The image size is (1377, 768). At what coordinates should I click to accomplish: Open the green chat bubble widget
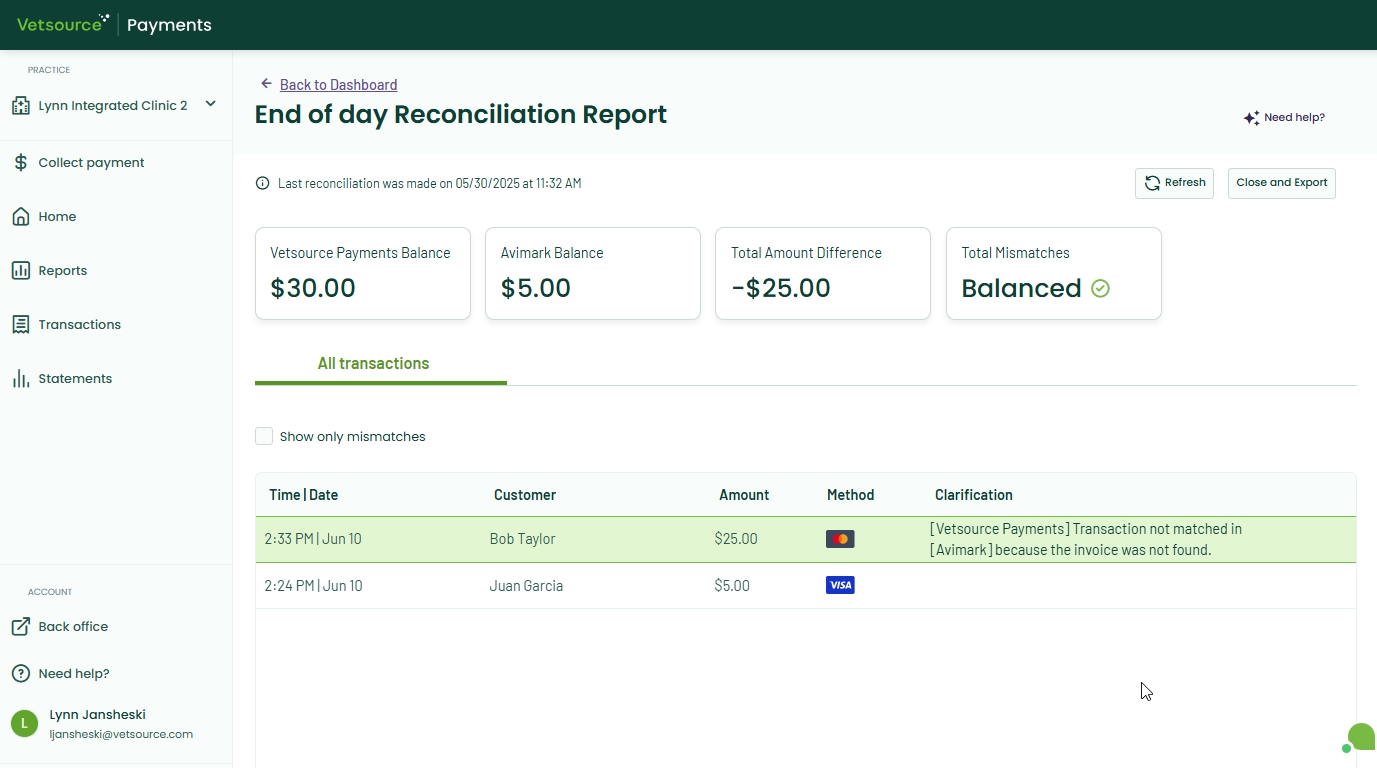tap(1360, 738)
